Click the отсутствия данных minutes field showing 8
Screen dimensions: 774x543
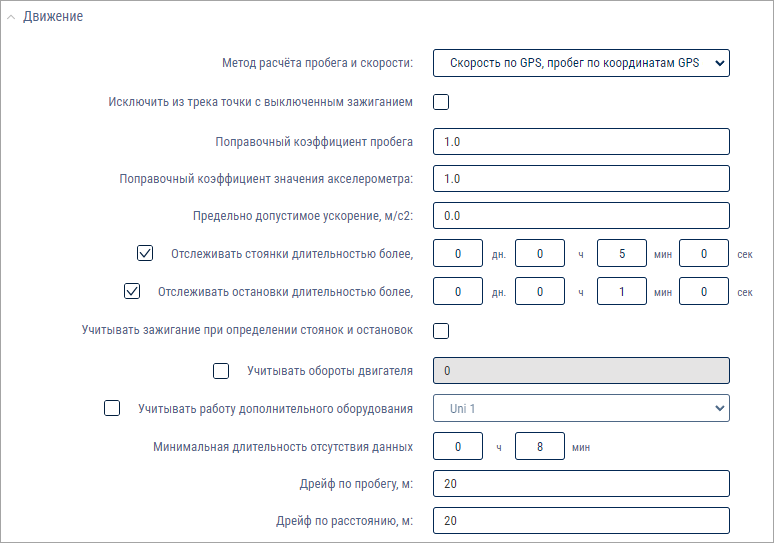coord(540,446)
